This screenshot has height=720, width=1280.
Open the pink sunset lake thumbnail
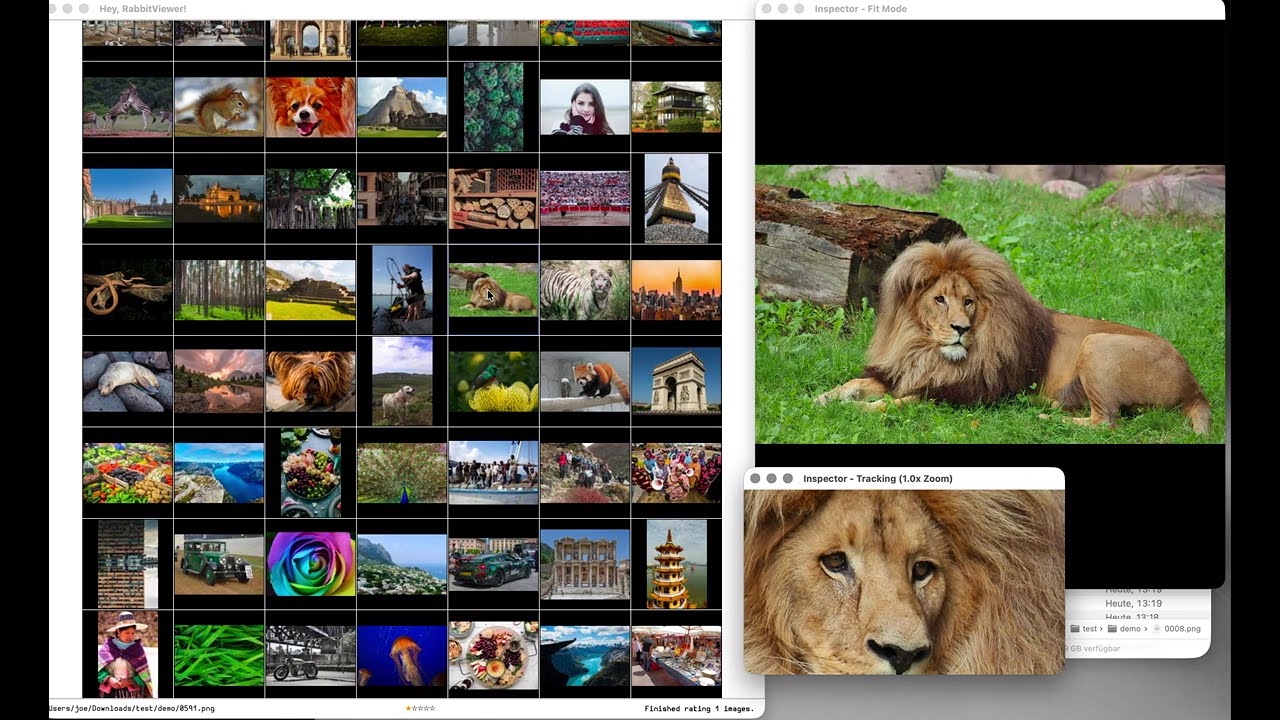coord(219,381)
